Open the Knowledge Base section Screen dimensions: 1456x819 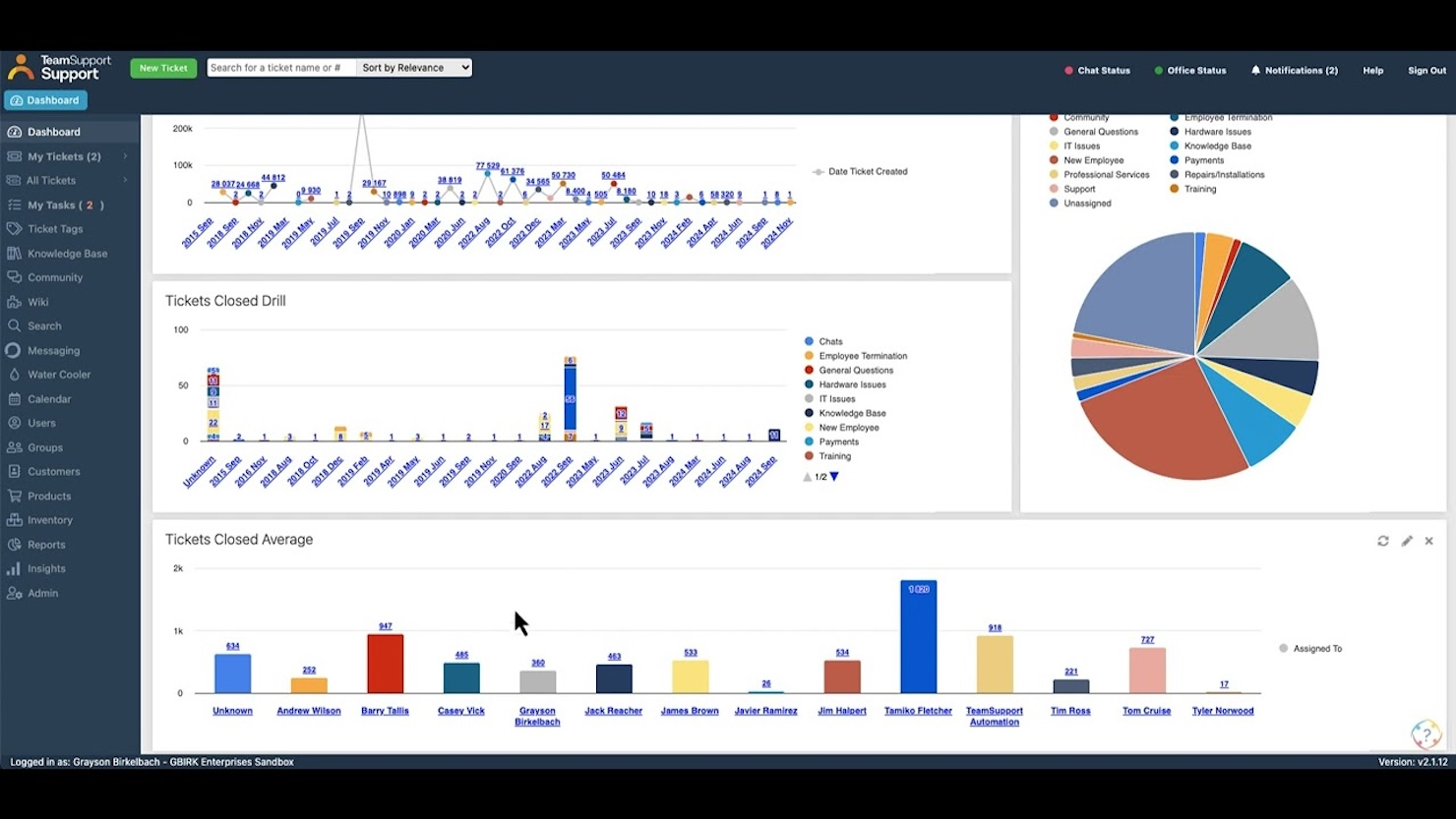[x=67, y=253]
